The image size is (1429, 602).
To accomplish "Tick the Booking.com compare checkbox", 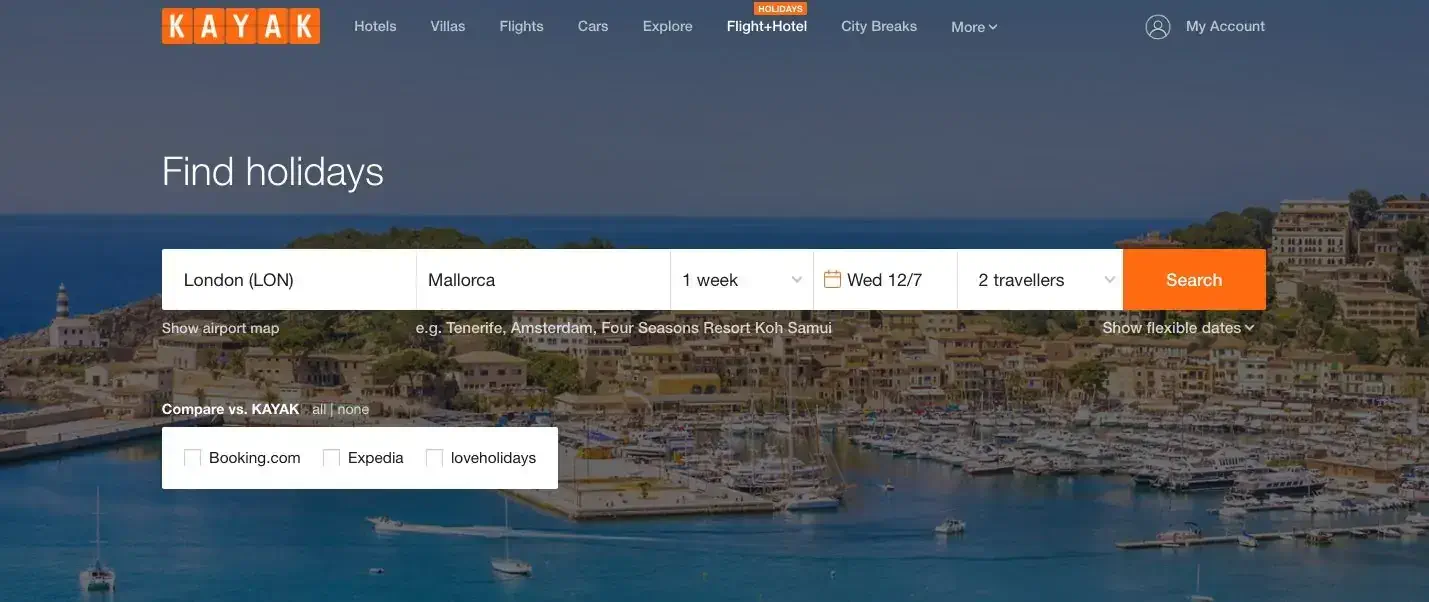I will click(193, 458).
